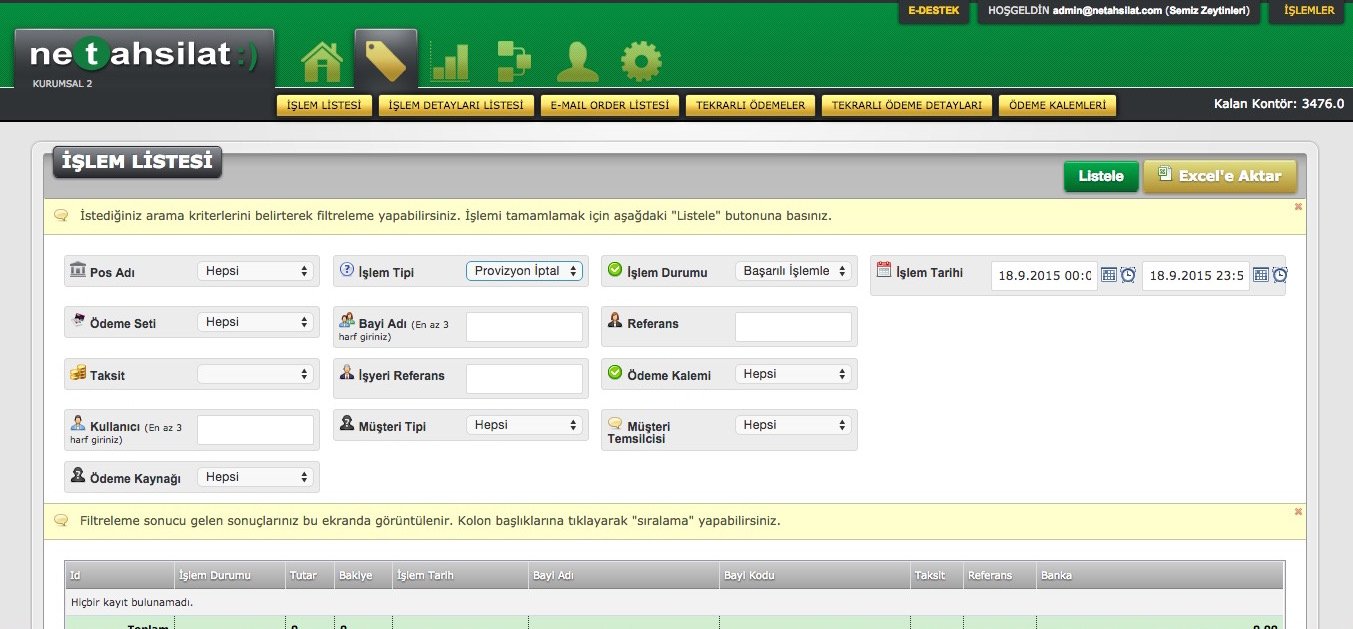Click the Bayi Adı text field
1353x629 pixels.
pyautogui.click(x=524, y=327)
